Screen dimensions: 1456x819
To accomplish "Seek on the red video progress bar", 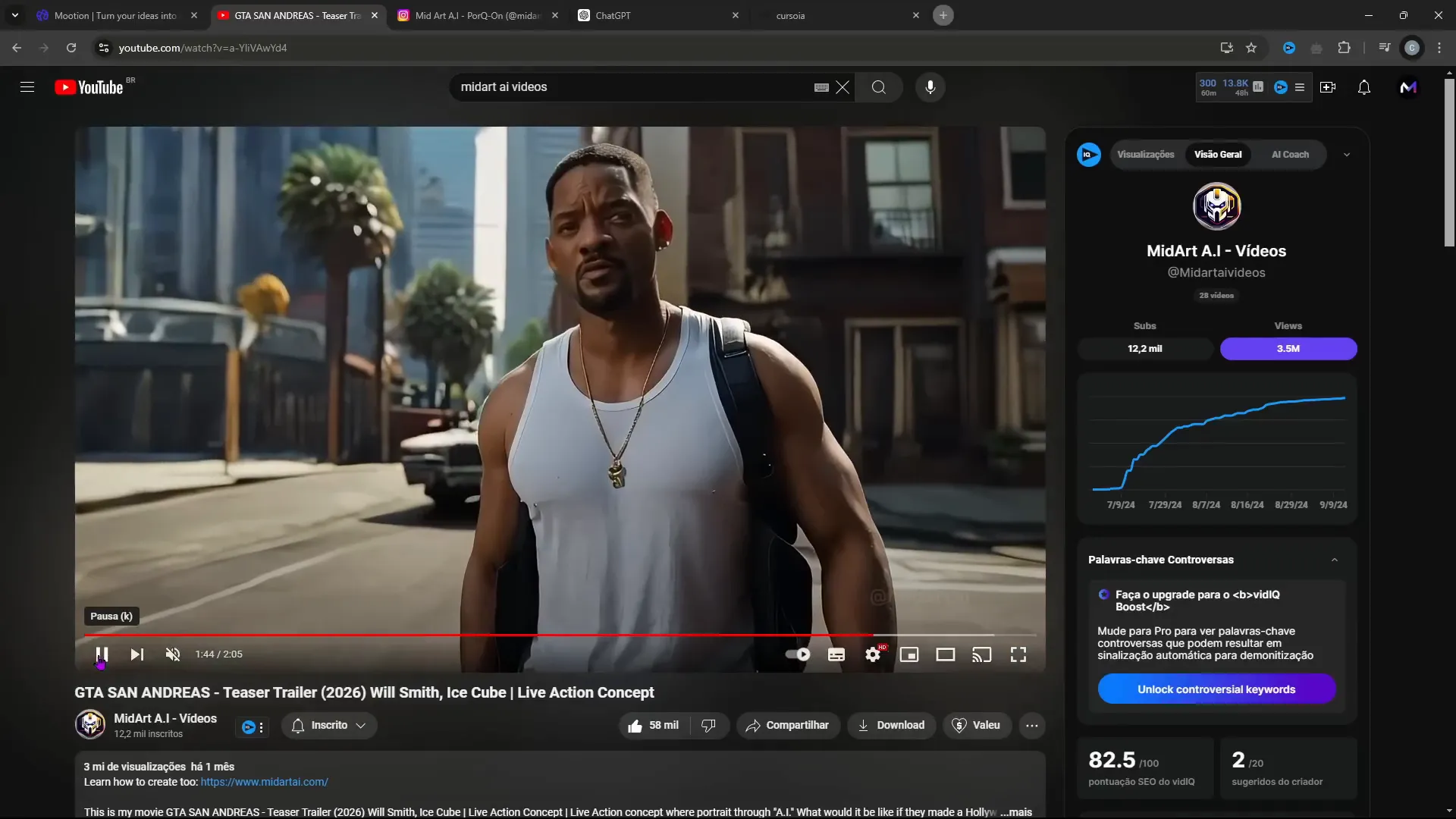I will point(560,635).
